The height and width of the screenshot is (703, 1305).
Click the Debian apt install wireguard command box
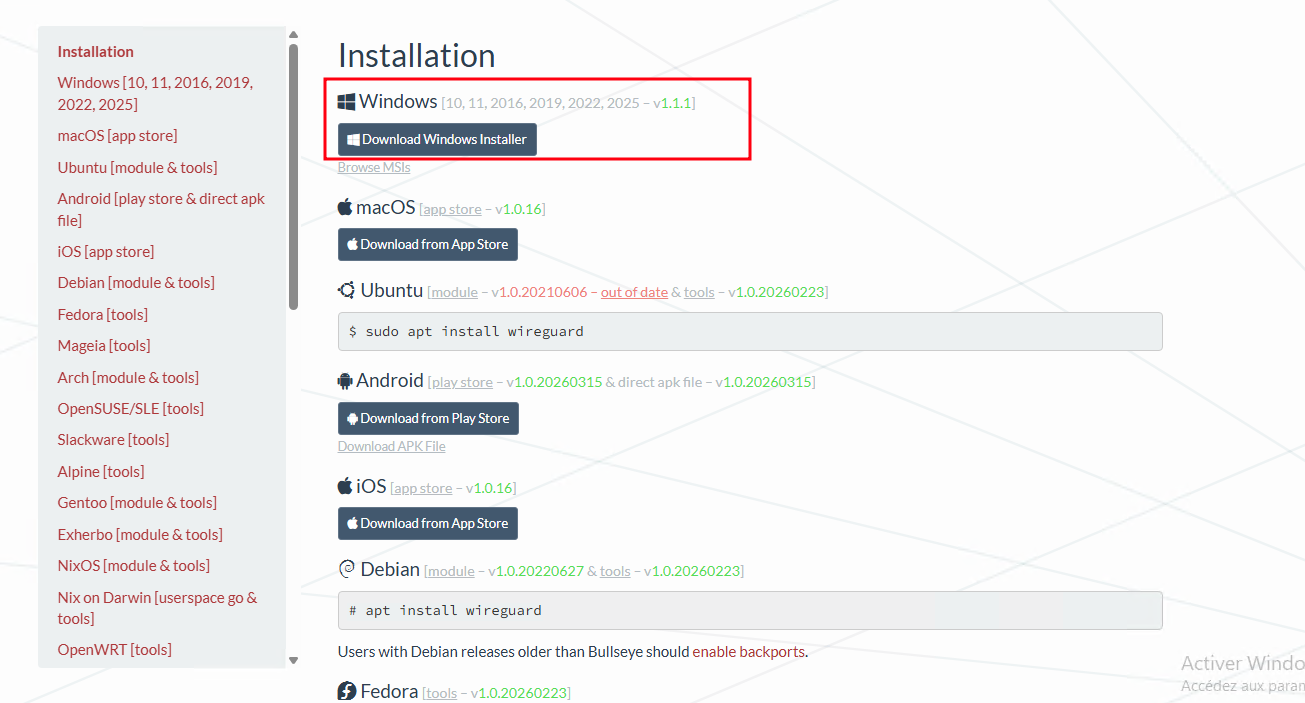[x=750, y=610]
